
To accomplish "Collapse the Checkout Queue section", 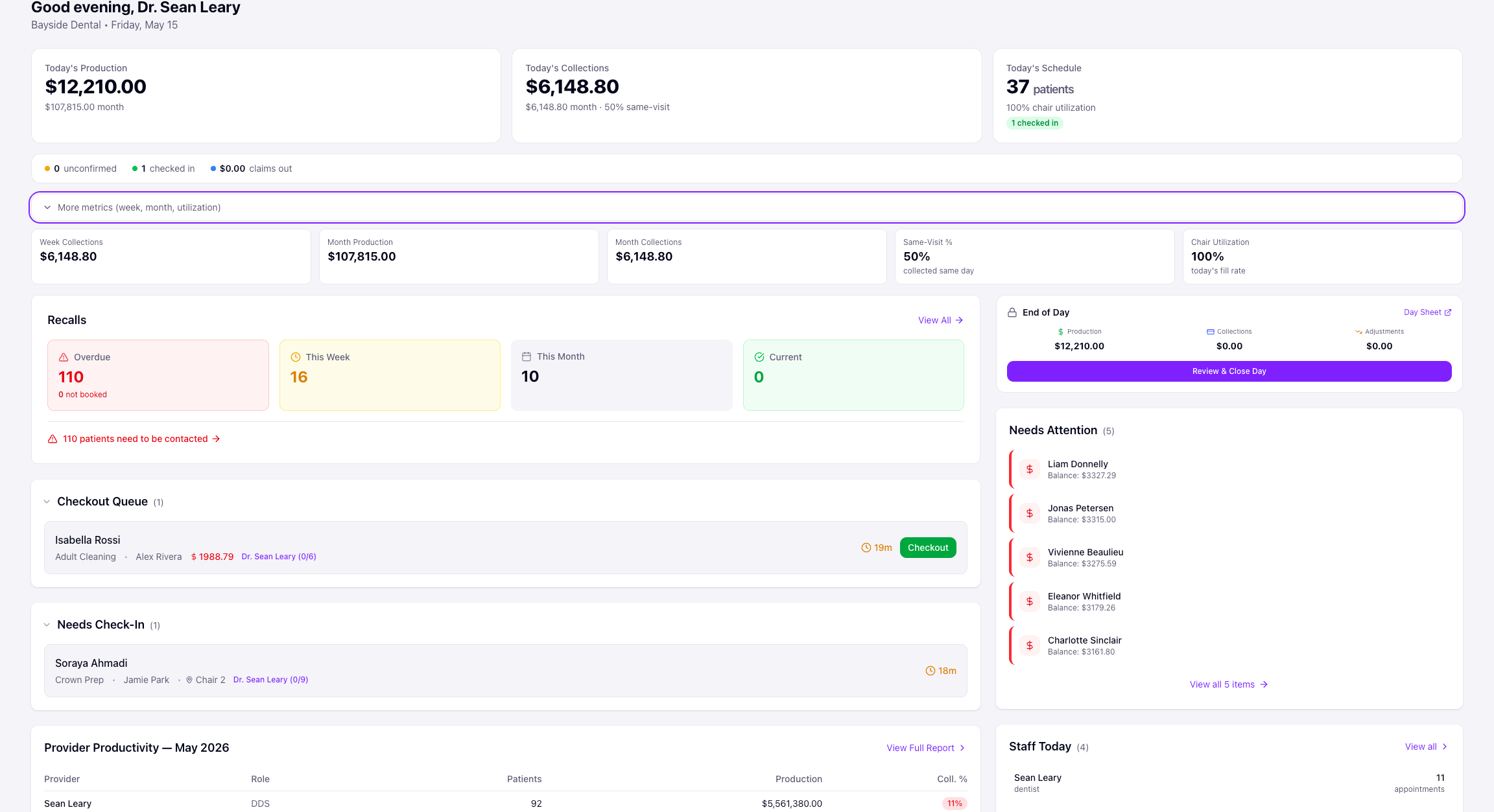I will pos(47,502).
